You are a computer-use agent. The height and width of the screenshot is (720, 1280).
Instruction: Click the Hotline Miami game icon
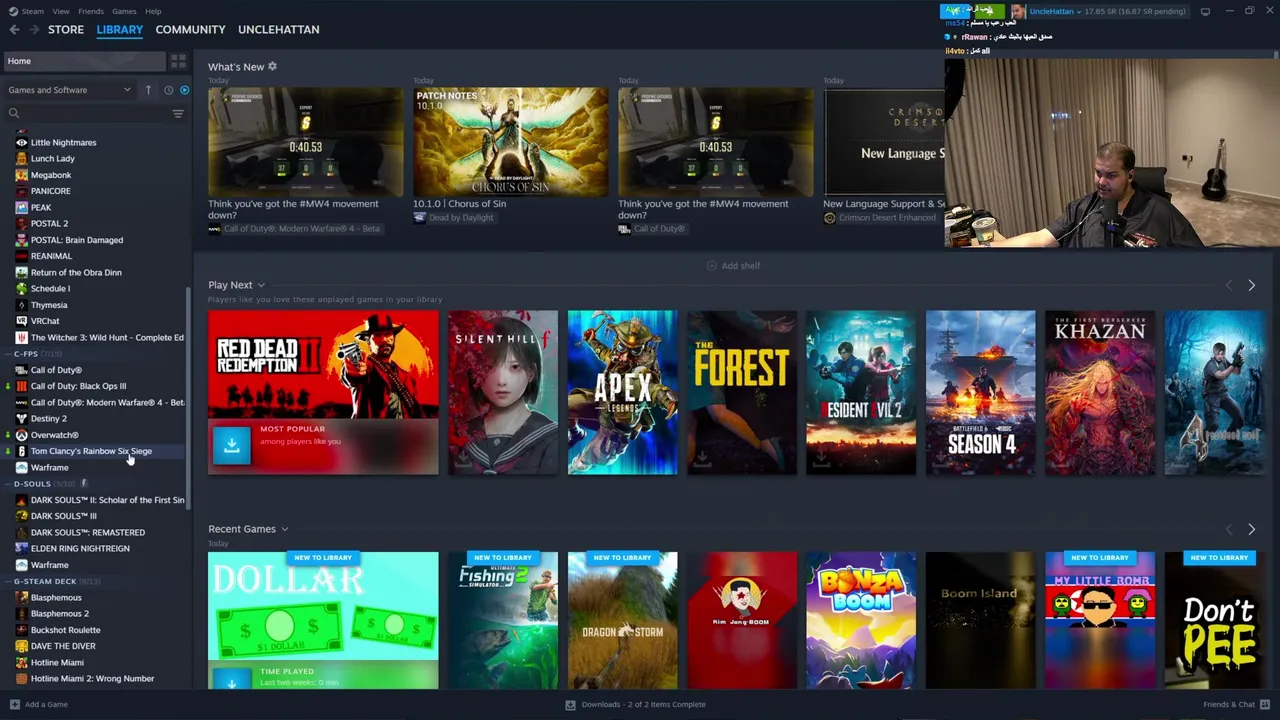(x=21, y=662)
